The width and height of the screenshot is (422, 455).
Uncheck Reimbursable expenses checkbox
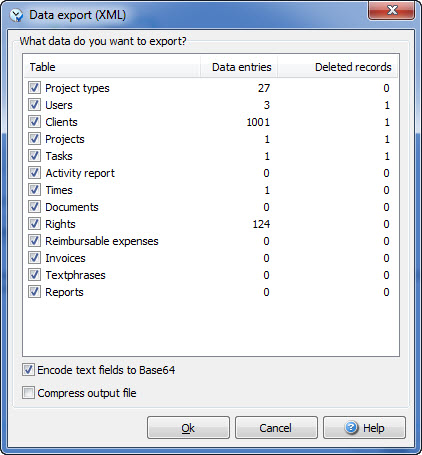point(34,241)
